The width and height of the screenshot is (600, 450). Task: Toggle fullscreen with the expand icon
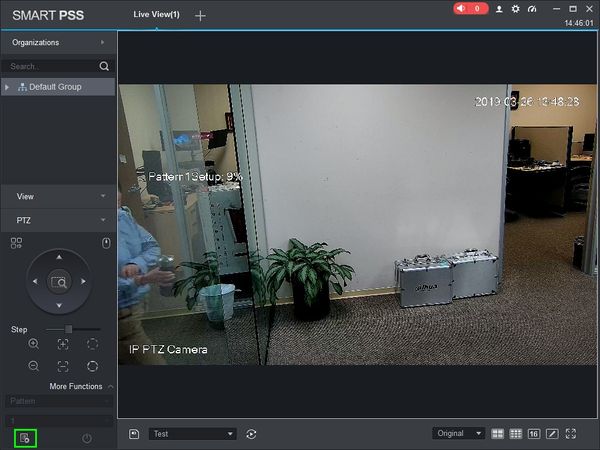(571, 434)
